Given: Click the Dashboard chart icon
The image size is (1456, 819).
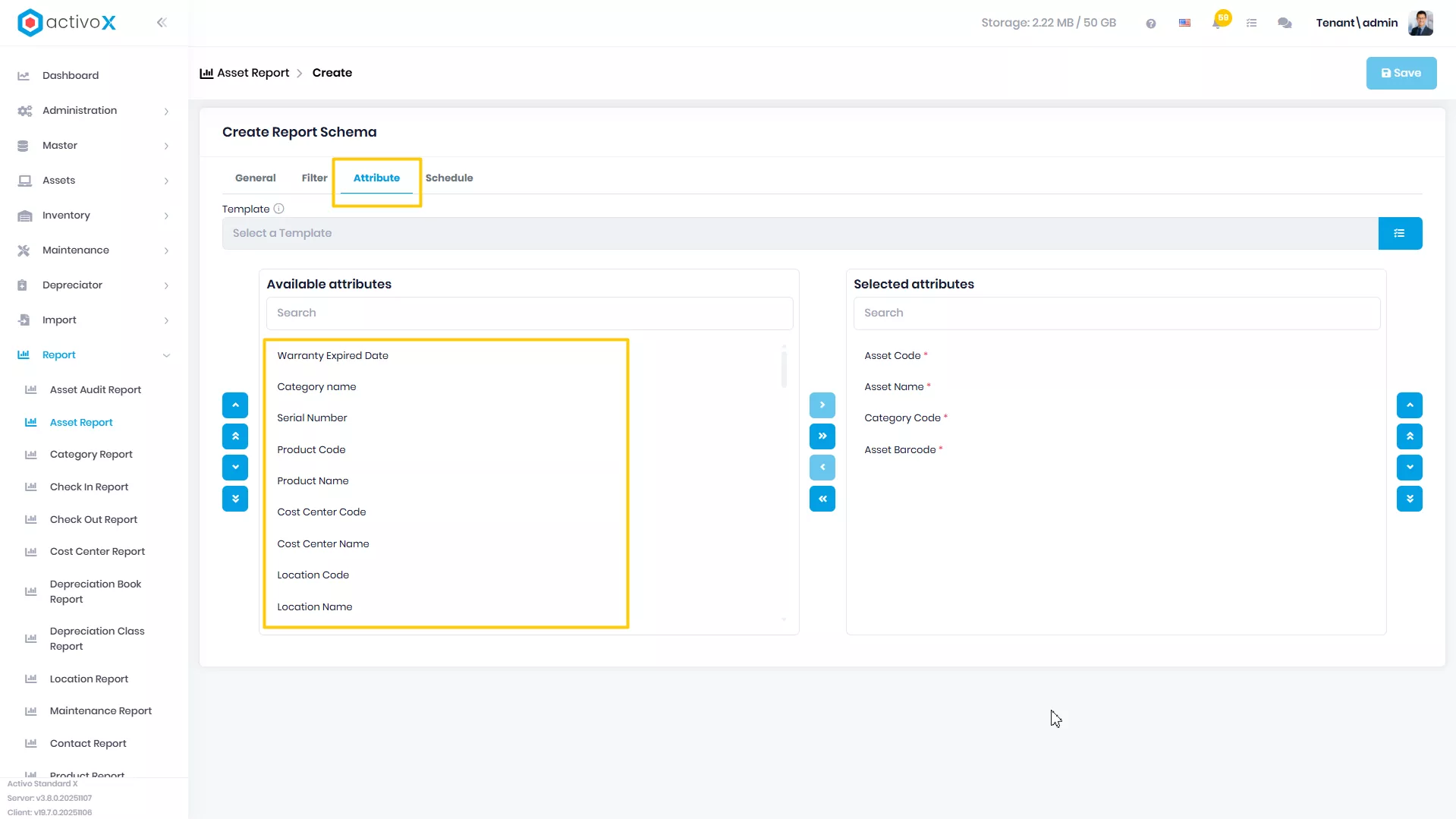Looking at the screenshot, I should click(24, 76).
